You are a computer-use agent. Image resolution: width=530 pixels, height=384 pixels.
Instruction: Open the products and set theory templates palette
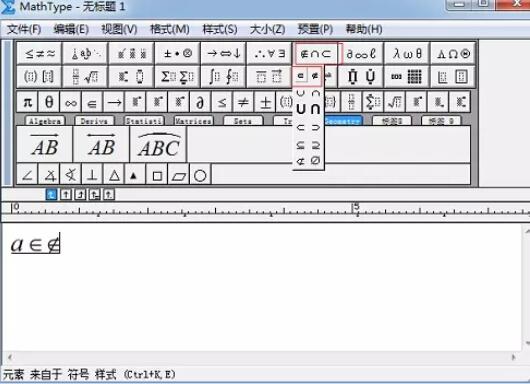[x=361, y=77]
